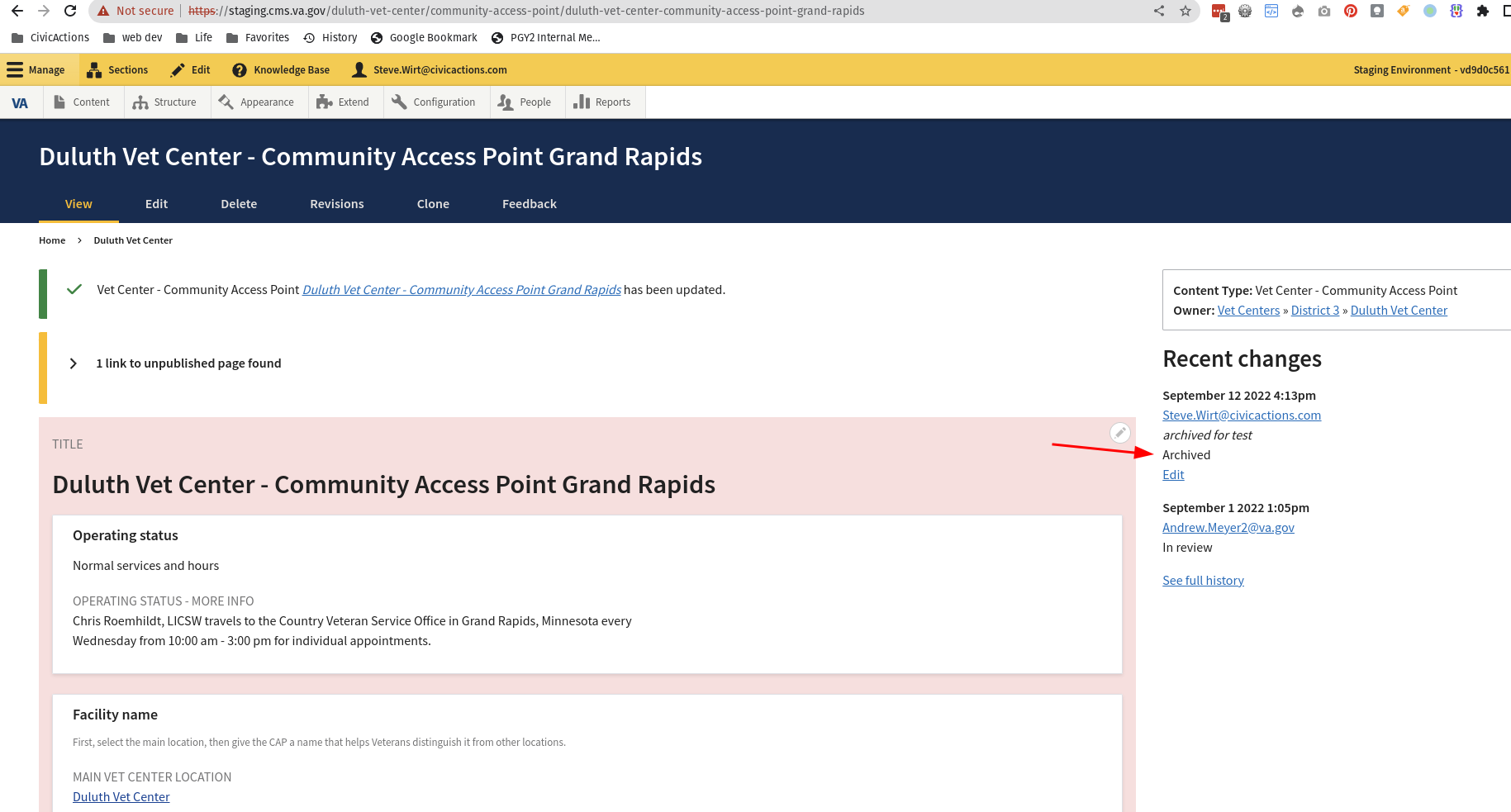Click the VA logo in admin toolbar
Image resolution: width=1511 pixels, height=812 pixels.
[20, 102]
